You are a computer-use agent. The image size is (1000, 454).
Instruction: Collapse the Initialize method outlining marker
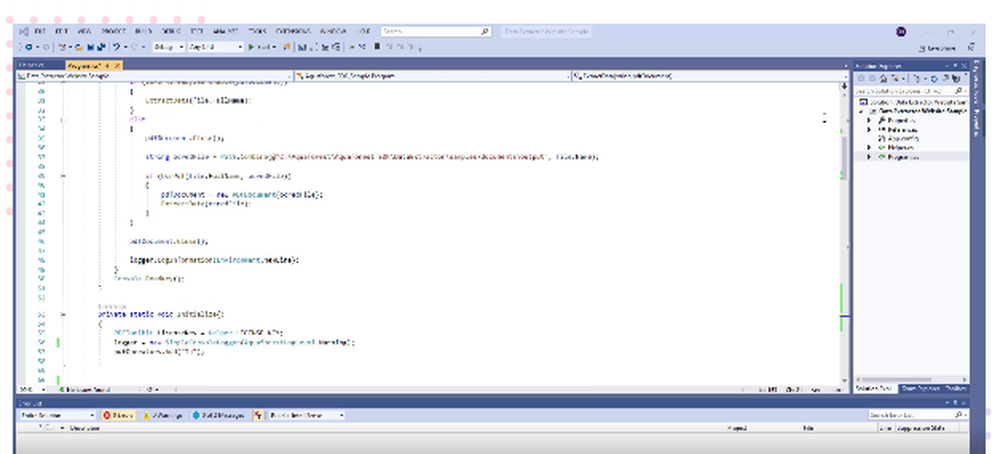pyautogui.click(x=62, y=314)
